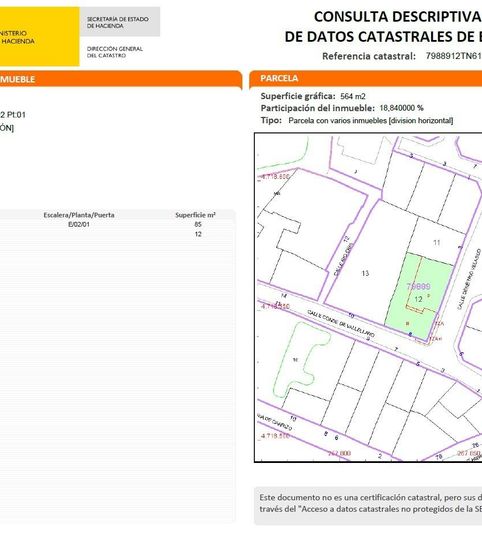This screenshot has width=482, height=542.
Task: Select the '564 m2' surface value
Action: 353,96
